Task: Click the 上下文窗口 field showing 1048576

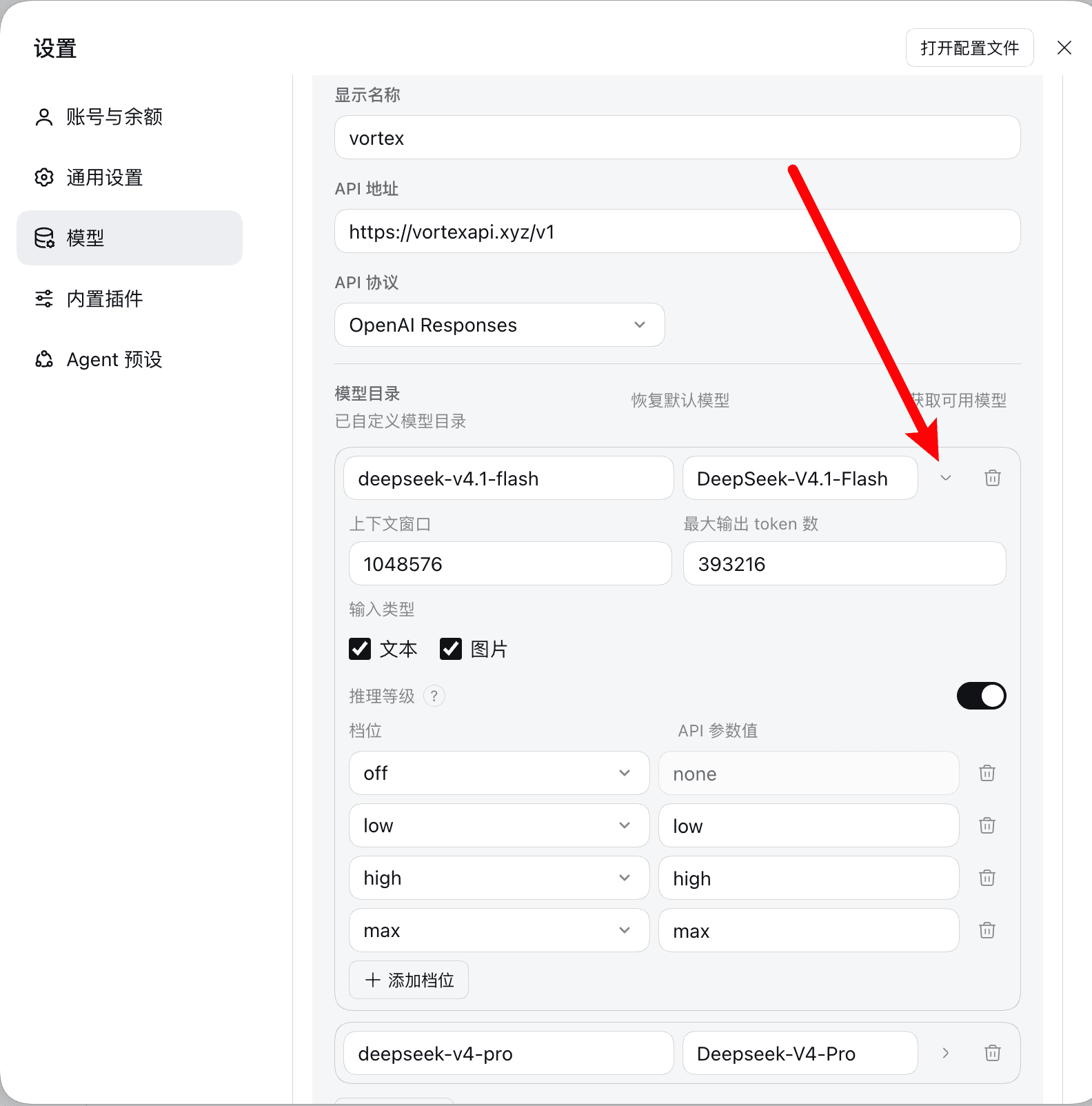Action: click(510, 563)
